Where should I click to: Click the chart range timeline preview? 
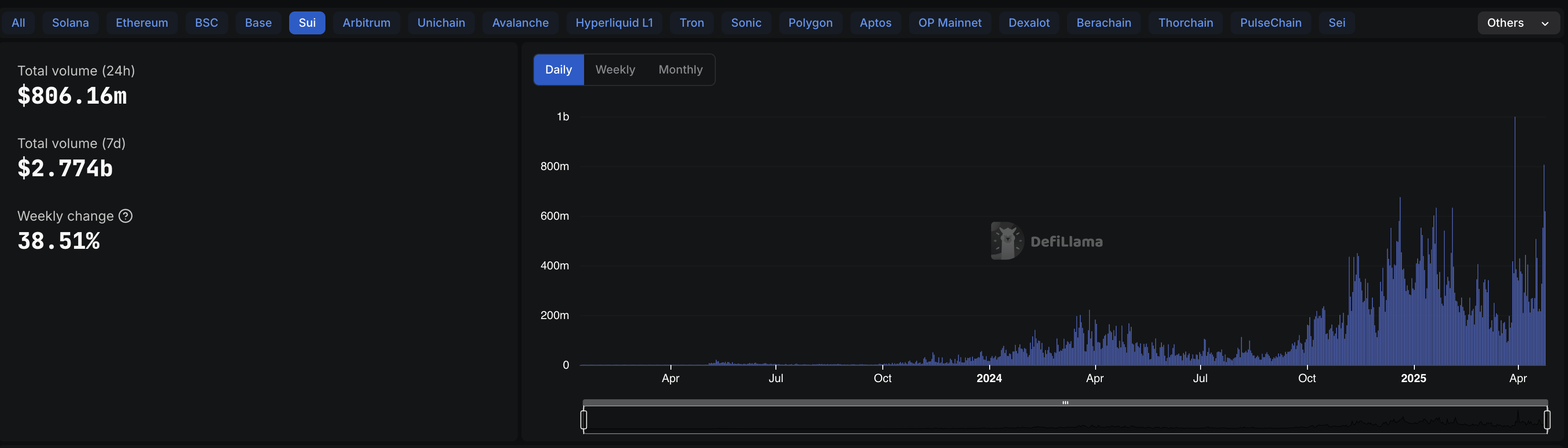tap(1065, 421)
